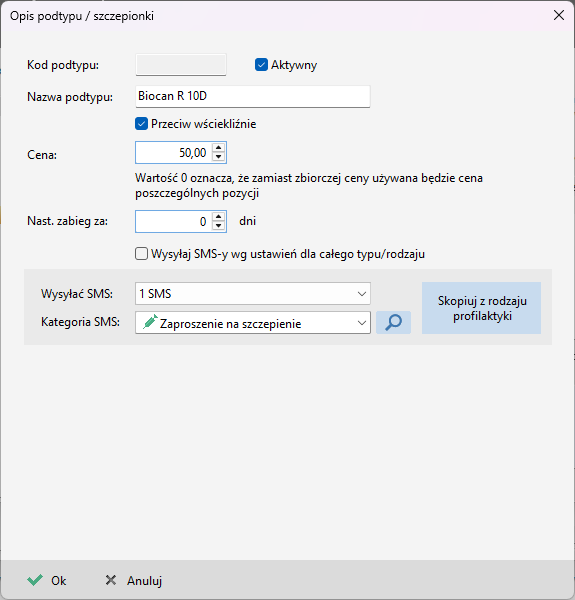The image size is (575, 600).
Task: Cancel dialog with Anuluj button
Action: tap(134, 580)
